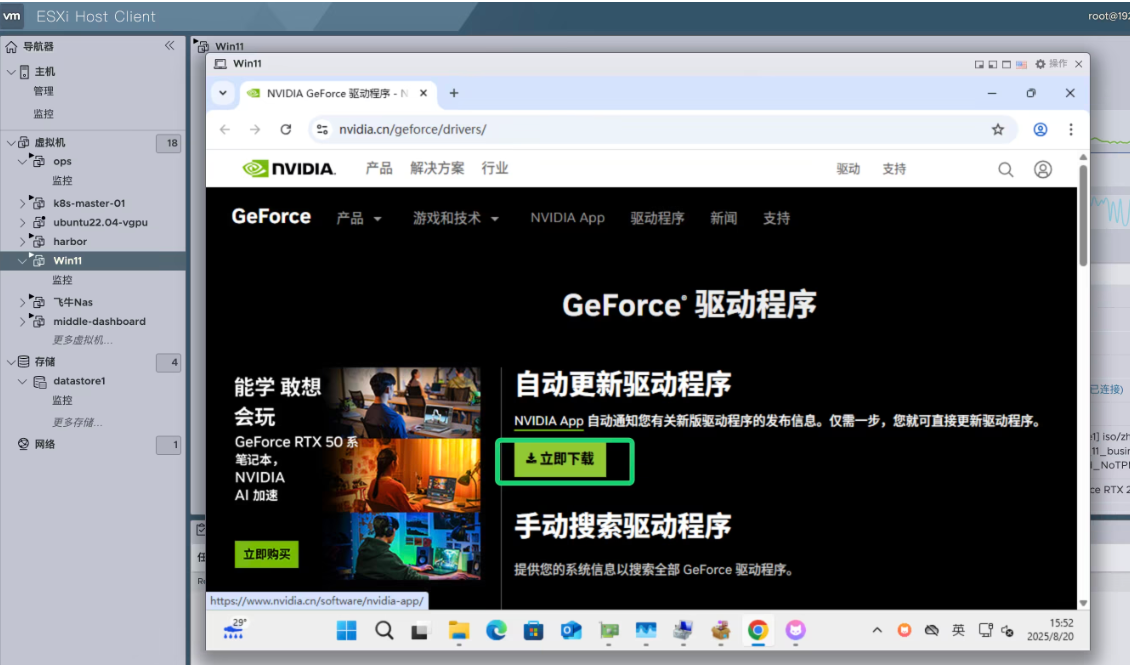Image resolution: width=1130 pixels, height=665 pixels.
Task: Open 行业 in NVIDIA top menu
Action: tap(494, 169)
